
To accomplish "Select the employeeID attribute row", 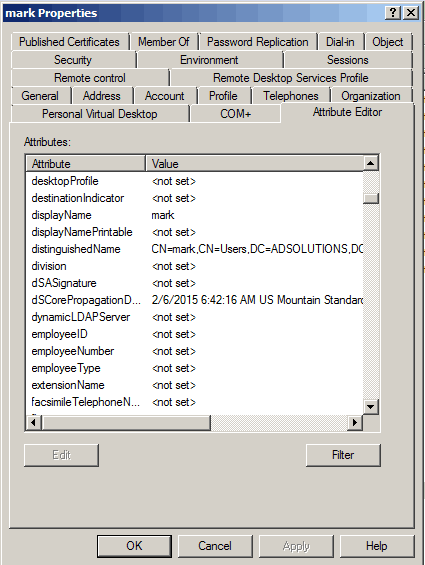I will click(195, 334).
